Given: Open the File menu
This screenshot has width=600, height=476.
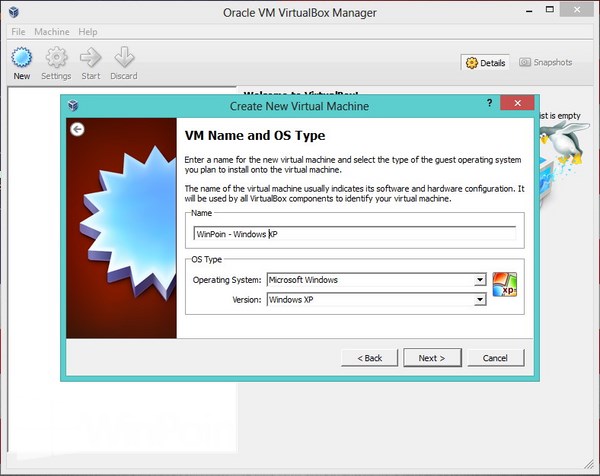Looking at the screenshot, I should [18, 32].
